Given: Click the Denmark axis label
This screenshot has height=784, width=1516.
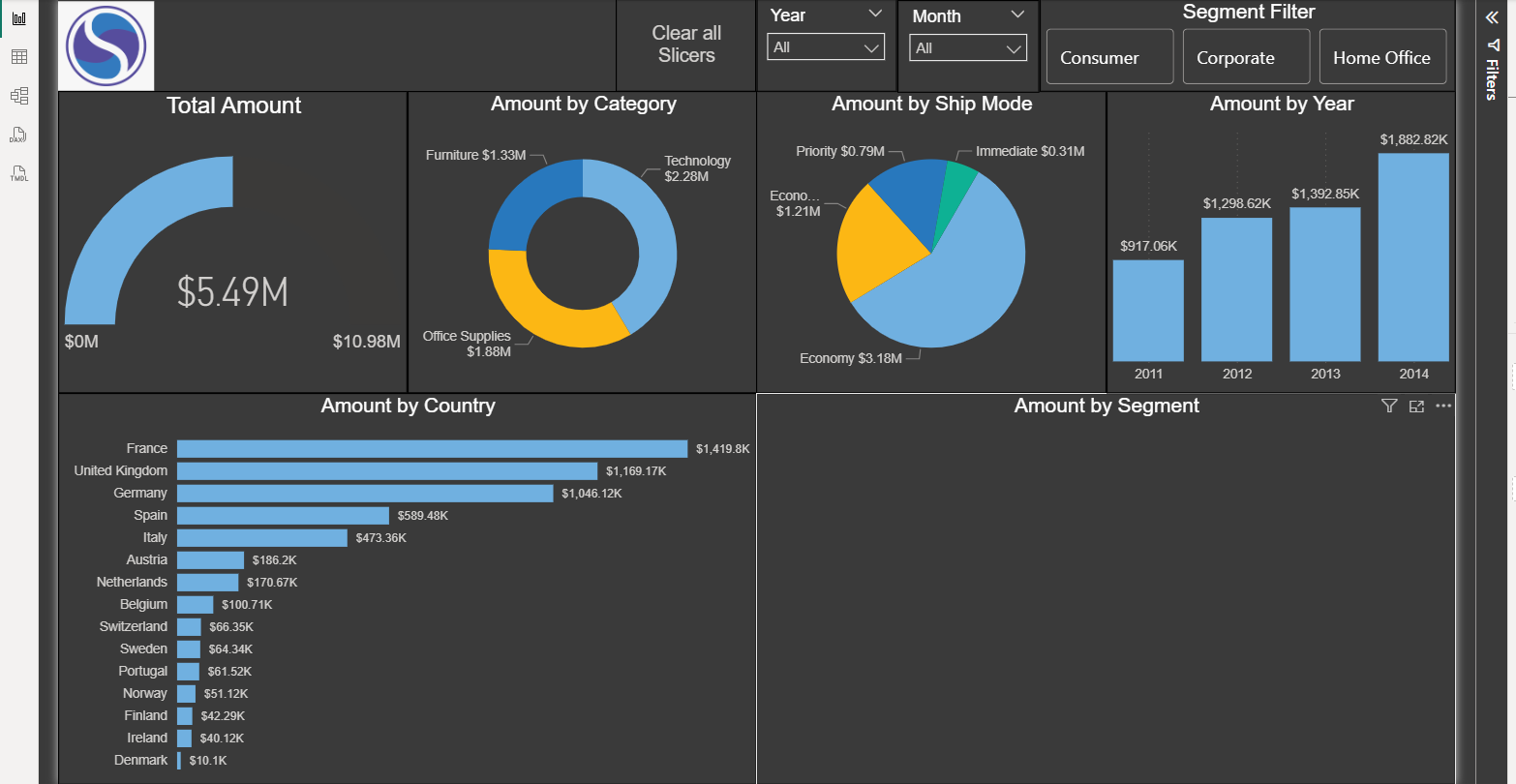Looking at the screenshot, I should pos(140,760).
